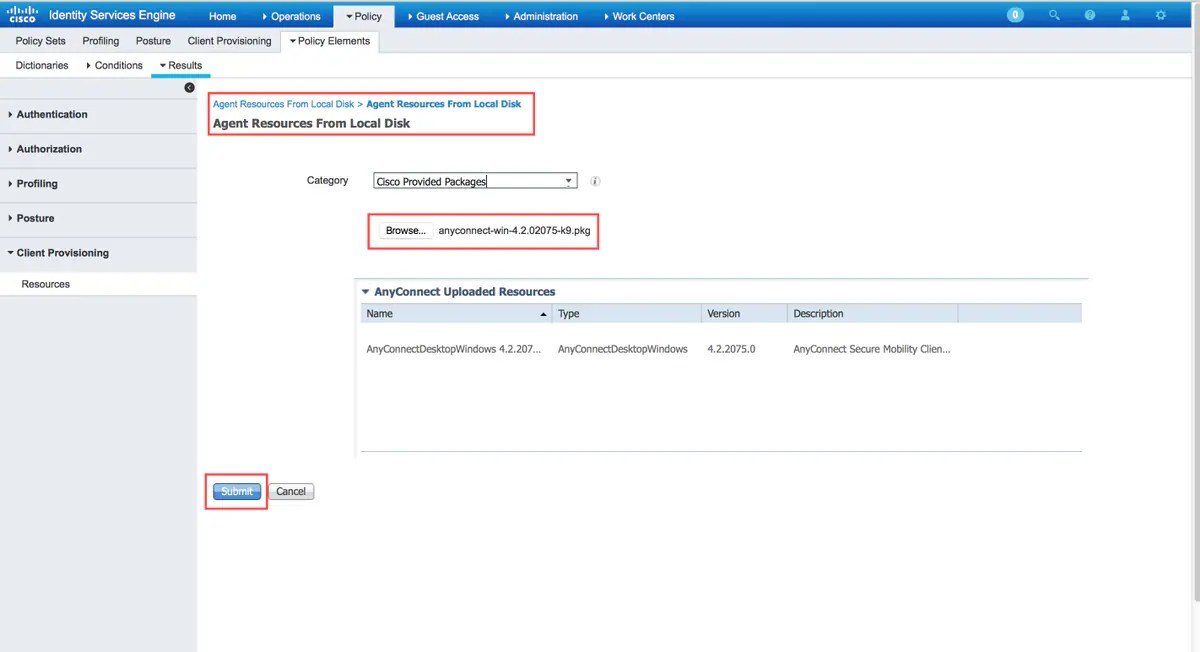Sort by Name column arrow
The height and width of the screenshot is (652, 1200).
(543, 314)
